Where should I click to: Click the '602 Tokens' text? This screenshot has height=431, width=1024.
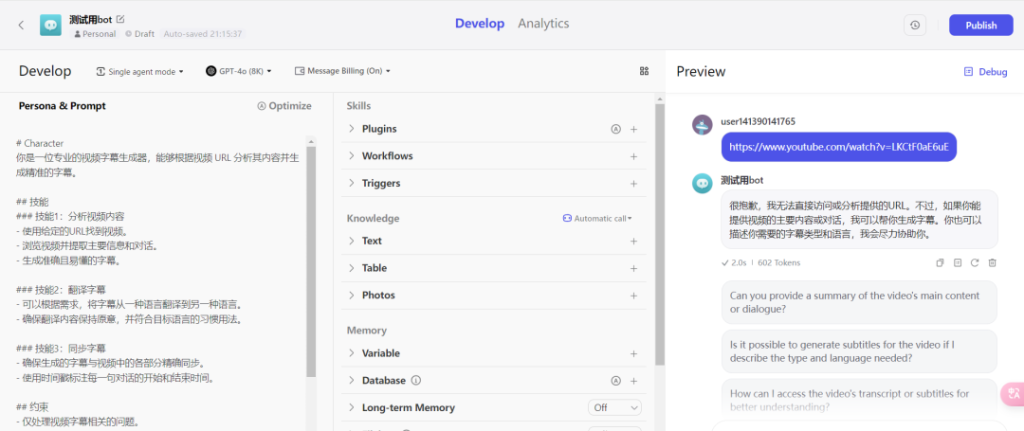click(778, 263)
